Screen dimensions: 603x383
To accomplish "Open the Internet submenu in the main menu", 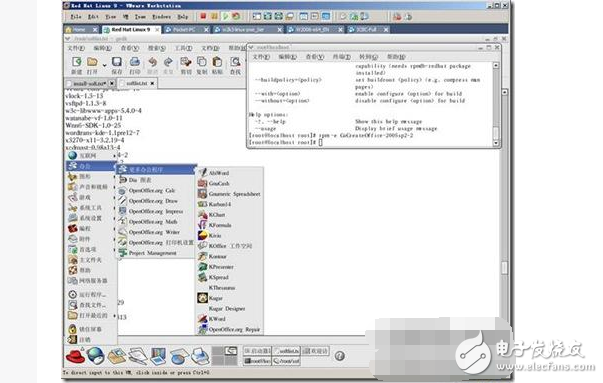I will [x=92, y=156].
